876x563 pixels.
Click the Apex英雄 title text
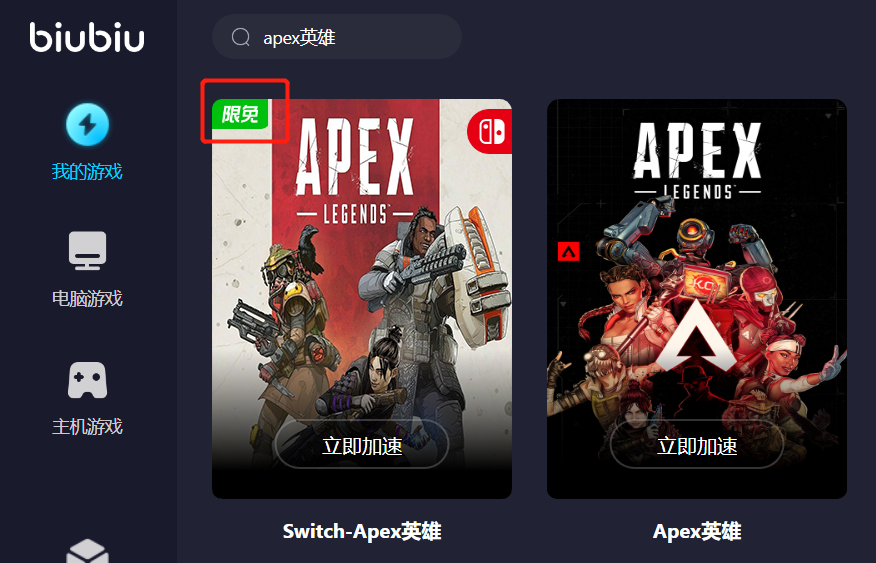tap(697, 531)
